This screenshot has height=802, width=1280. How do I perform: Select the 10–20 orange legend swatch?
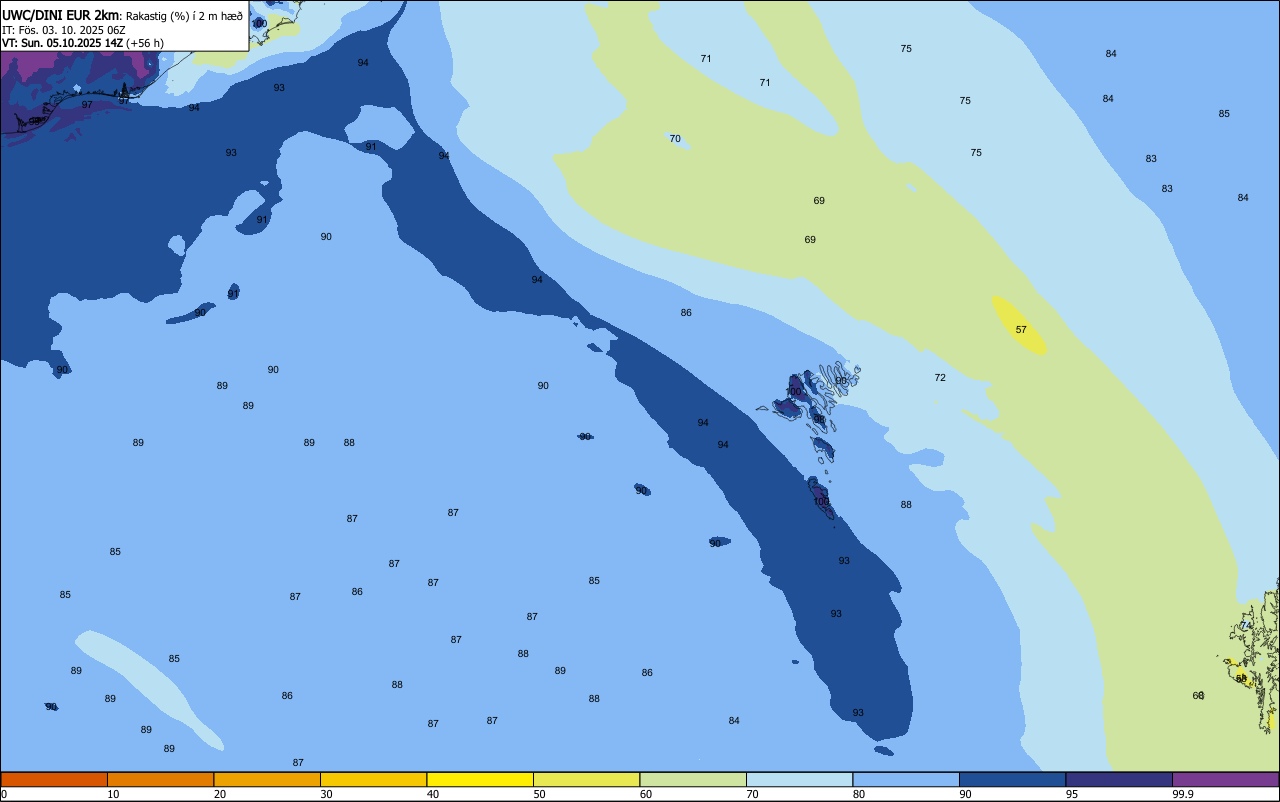[x=160, y=779]
